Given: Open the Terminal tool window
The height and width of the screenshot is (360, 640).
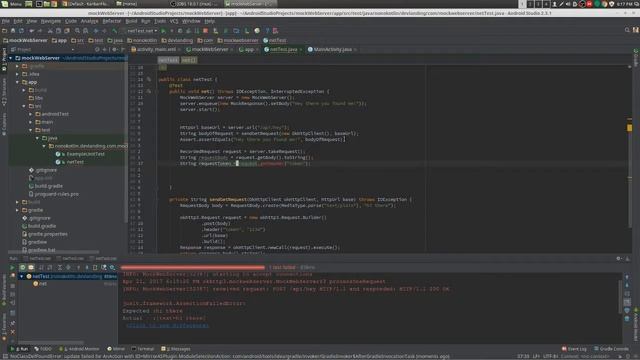Looking at the screenshot, I should click(142, 349).
